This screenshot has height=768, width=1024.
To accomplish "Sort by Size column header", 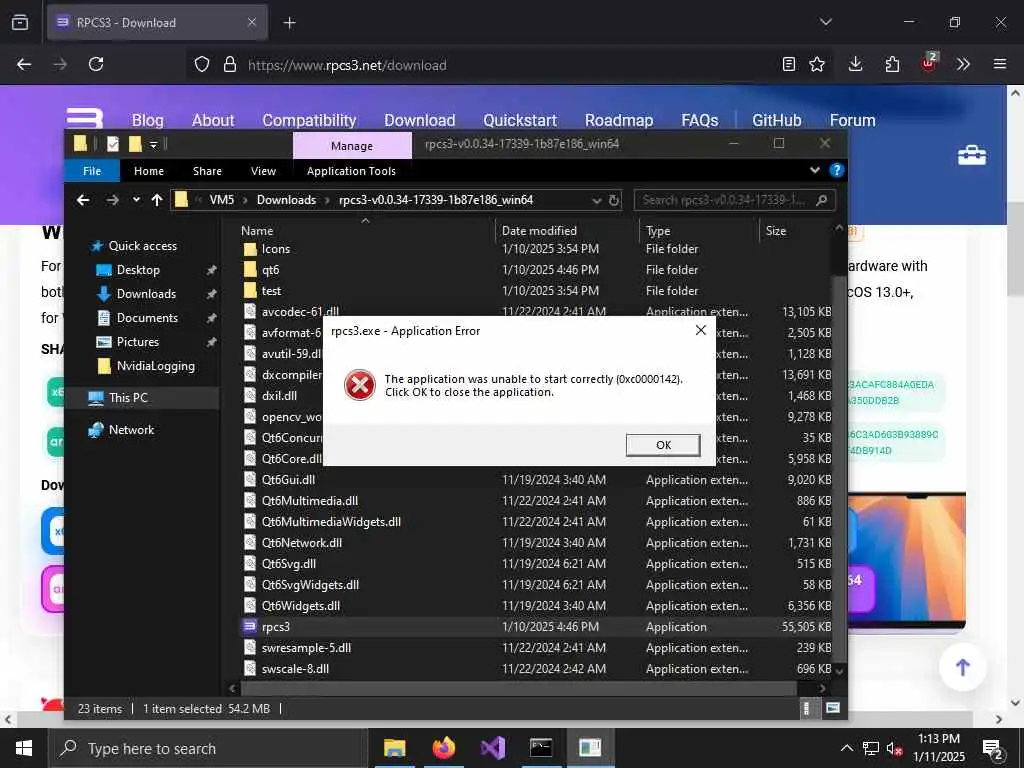I will coord(776,231).
